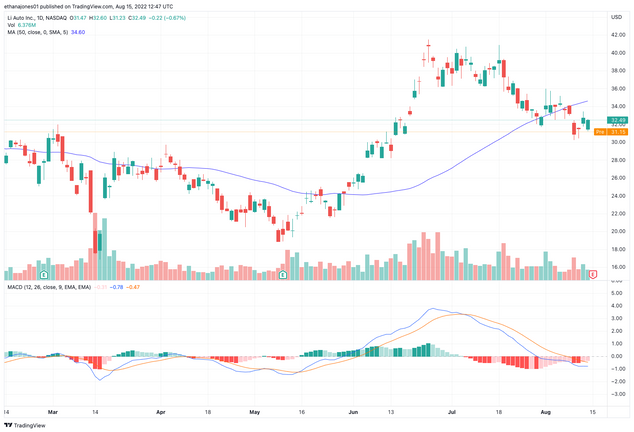Click the C32.49 close price value
The image size is (634, 432).
[137, 18]
